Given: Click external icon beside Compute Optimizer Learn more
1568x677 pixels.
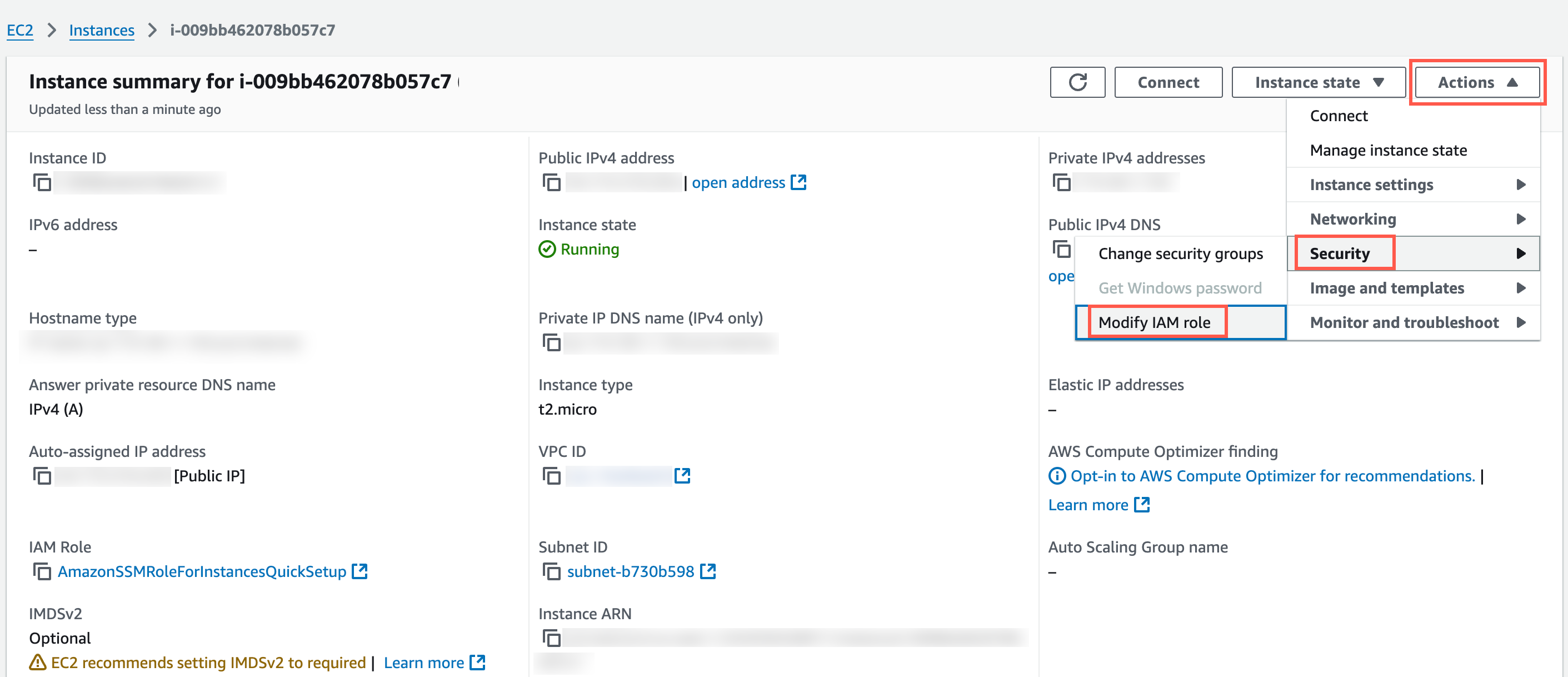Looking at the screenshot, I should (x=1142, y=504).
